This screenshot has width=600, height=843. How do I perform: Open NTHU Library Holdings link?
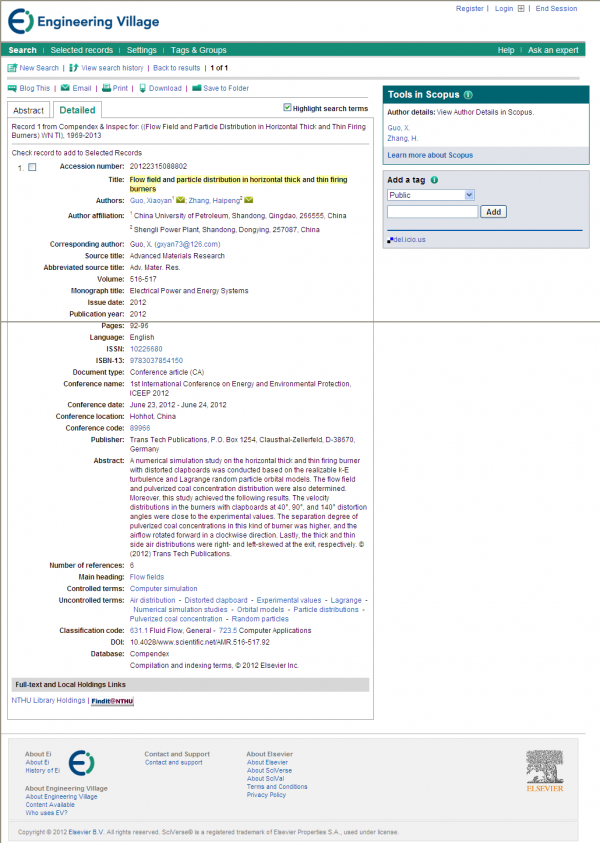pos(48,701)
